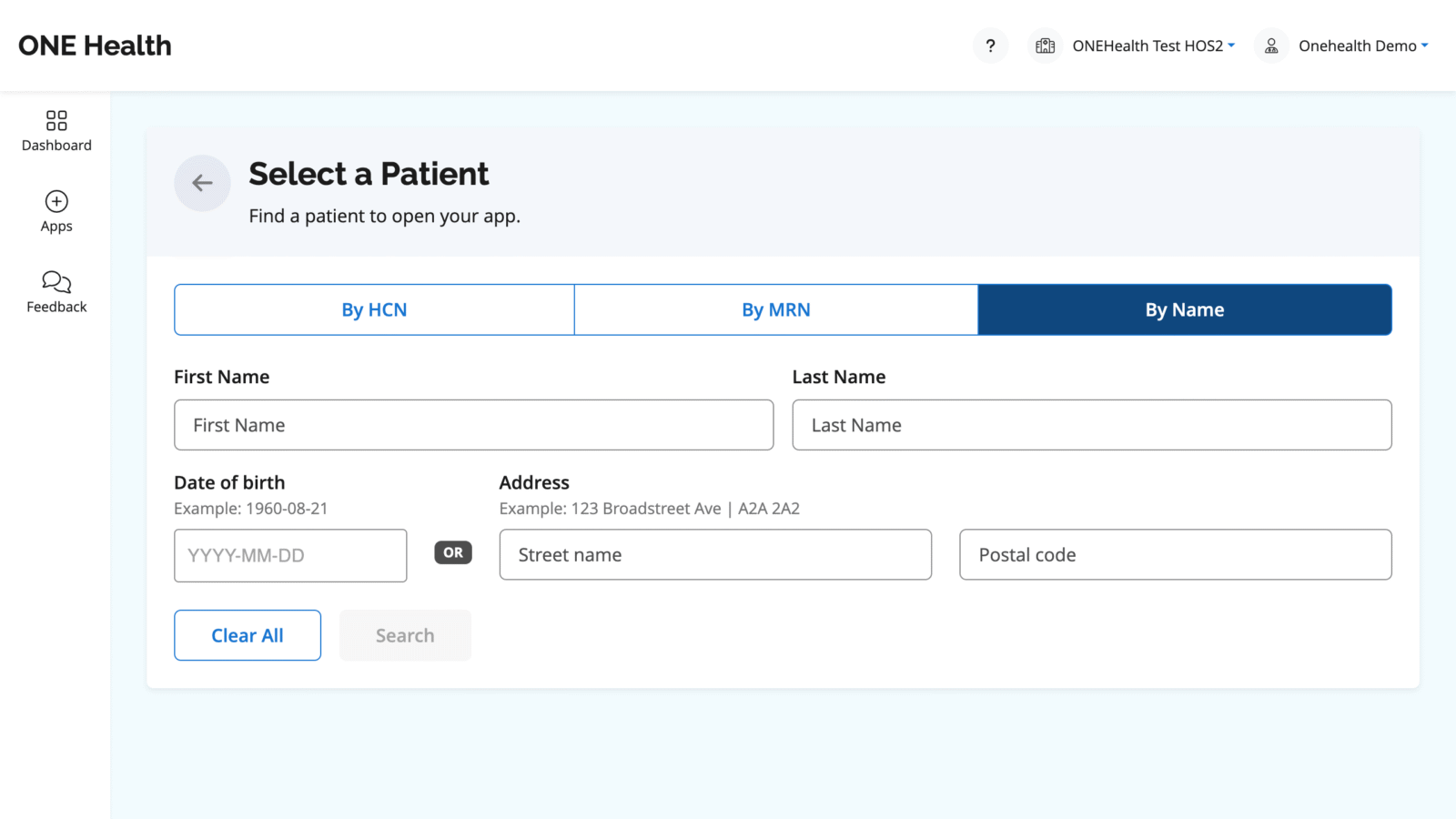
Task: Click the Street name field
Action: (714, 555)
